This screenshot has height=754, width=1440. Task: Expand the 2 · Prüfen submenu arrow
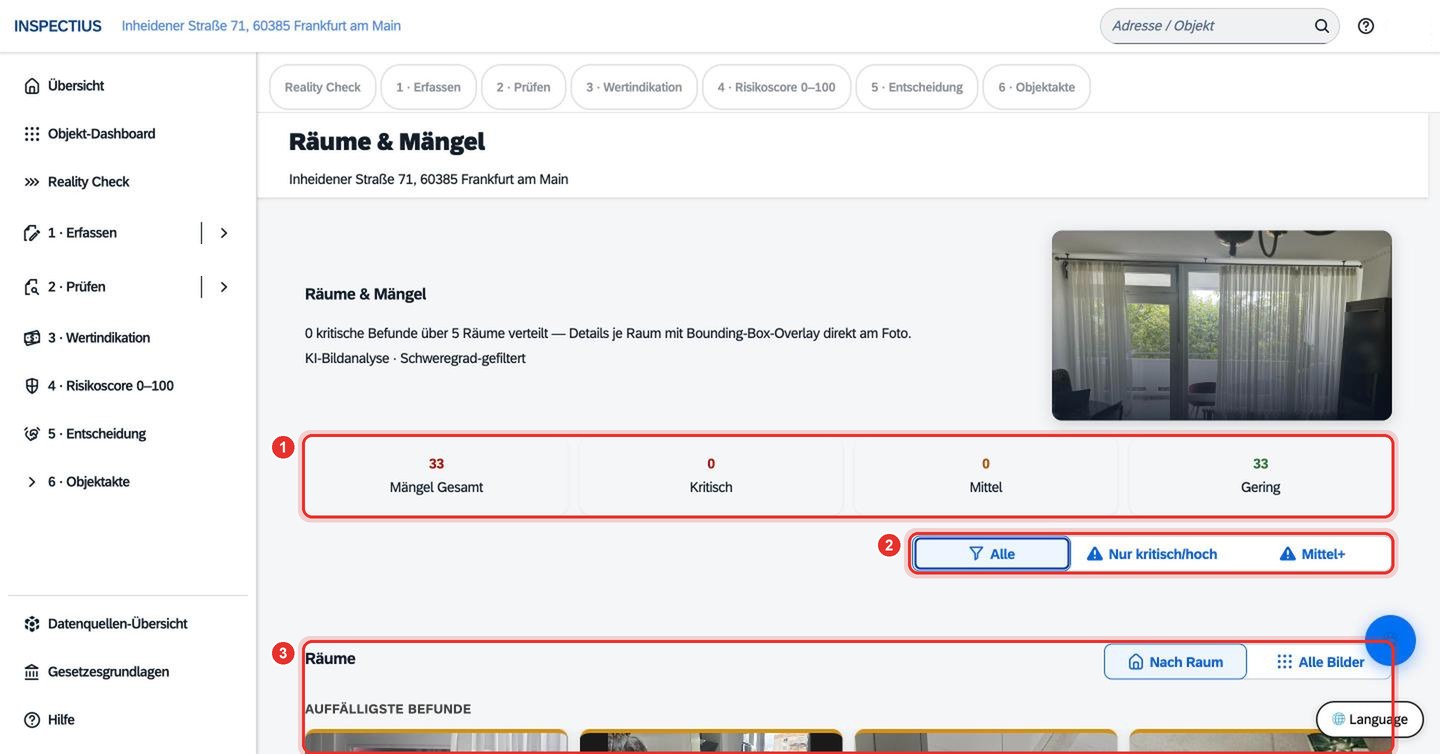[224, 287]
